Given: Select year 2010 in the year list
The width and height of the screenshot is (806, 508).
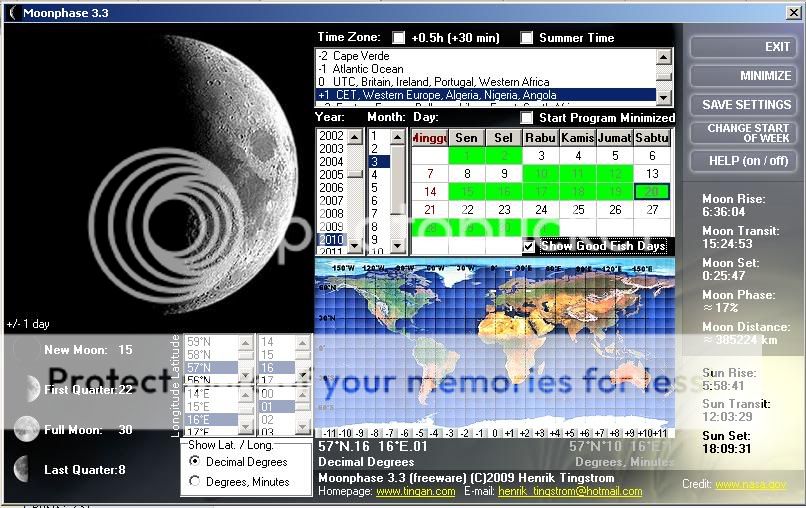Looking at the screenshot, I should tap(332, 240).
